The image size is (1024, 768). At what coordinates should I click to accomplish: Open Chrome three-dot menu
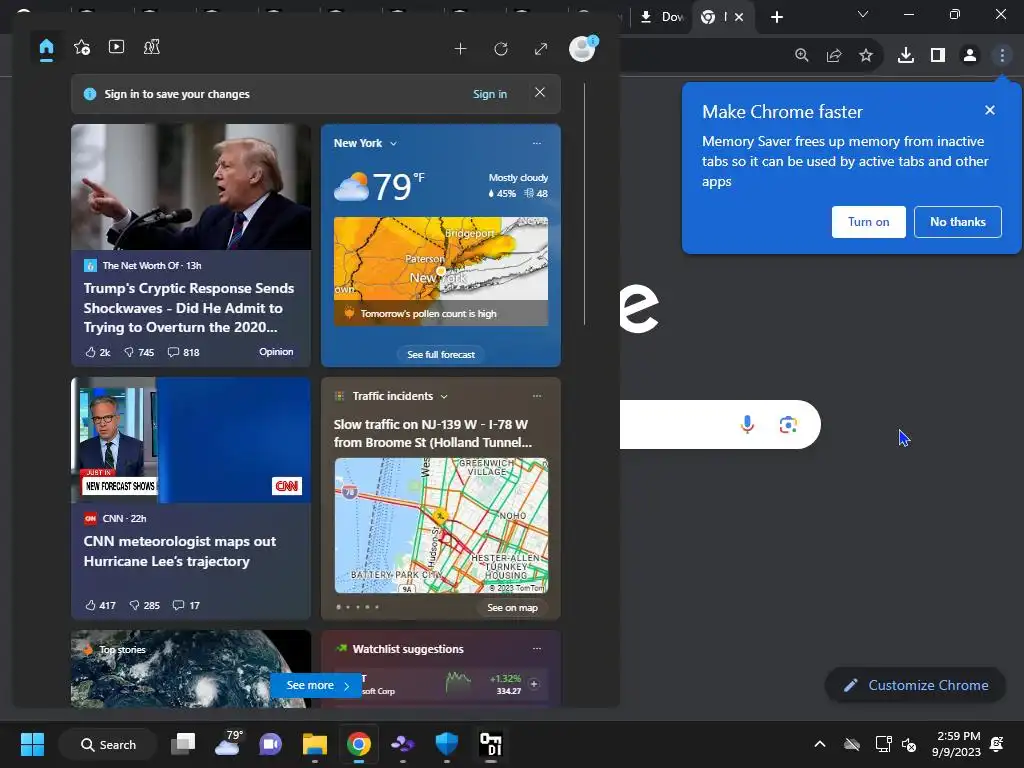[1002, 56]
